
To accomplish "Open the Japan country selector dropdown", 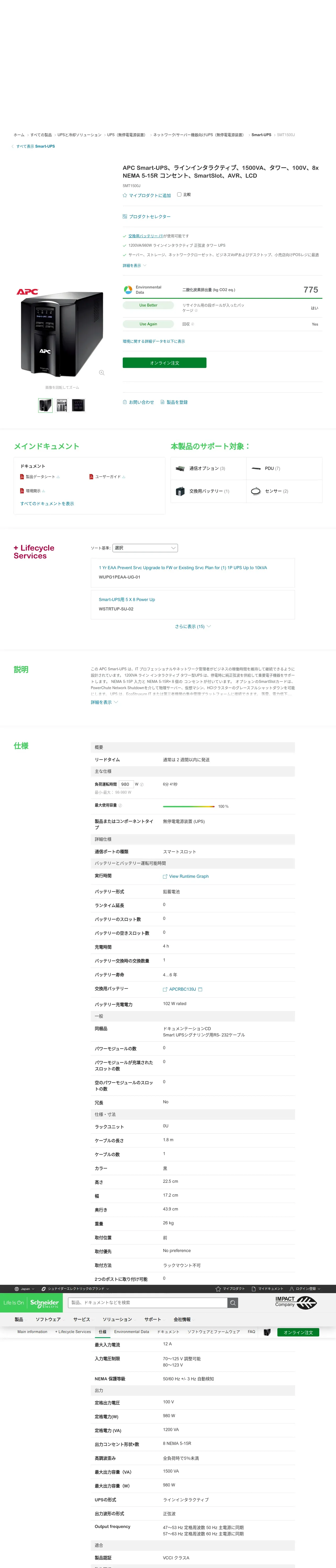I will tap(24, 1289).
